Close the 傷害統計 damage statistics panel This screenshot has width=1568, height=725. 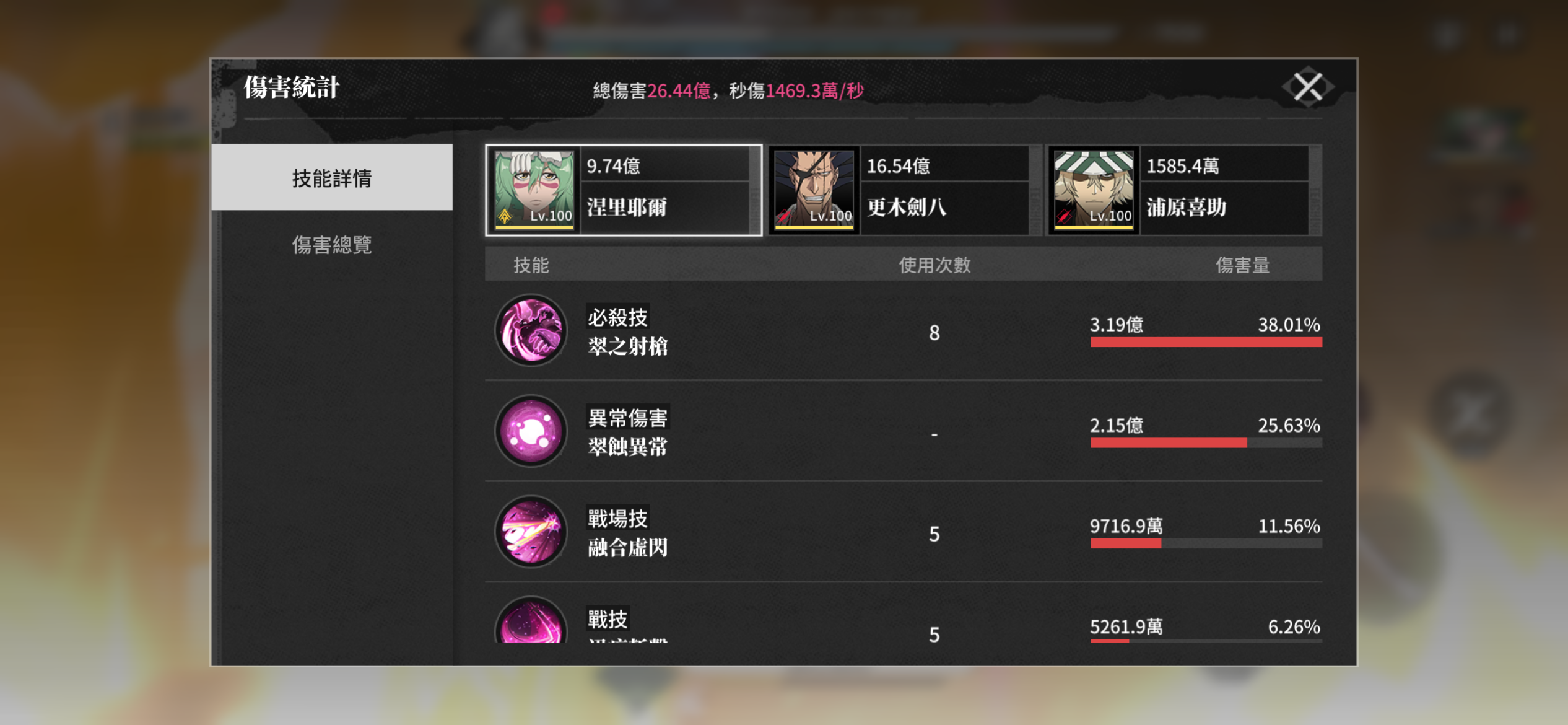click(1308, 87)
